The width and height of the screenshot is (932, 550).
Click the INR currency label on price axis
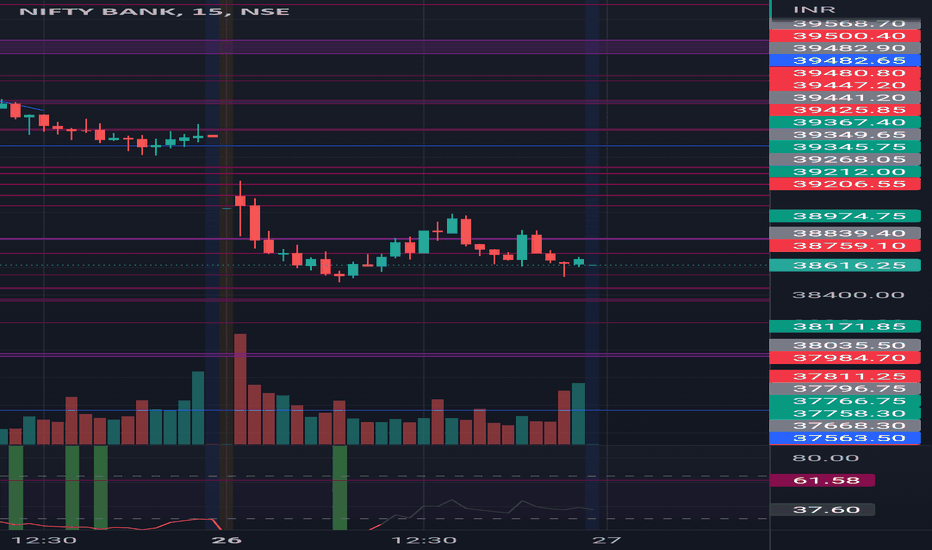click(814, 10)
